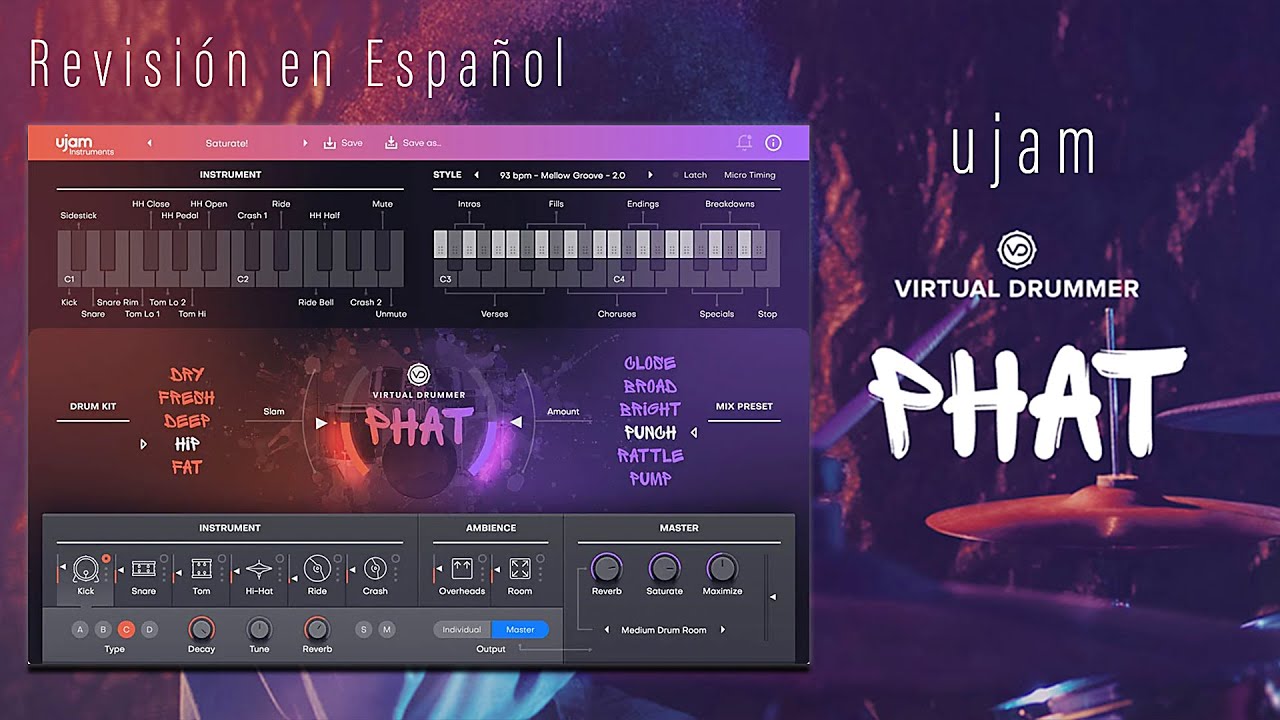Image resolution: width=1280 pixels, height=720 pixels.
Task: Click the Snare volume fader arrow
Action: pos(121,570)
